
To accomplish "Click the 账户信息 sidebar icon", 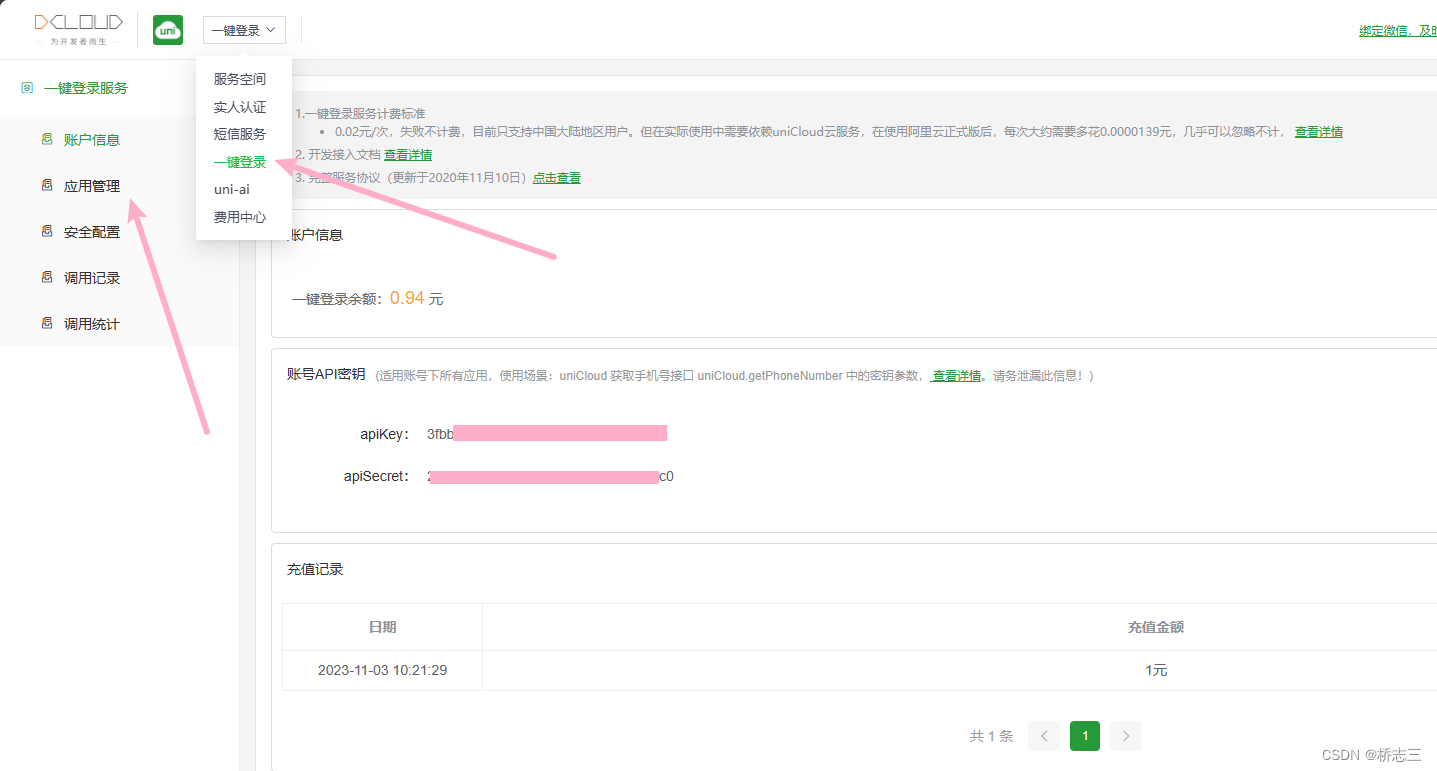I will pyautogui.click(x=46, y=139).
